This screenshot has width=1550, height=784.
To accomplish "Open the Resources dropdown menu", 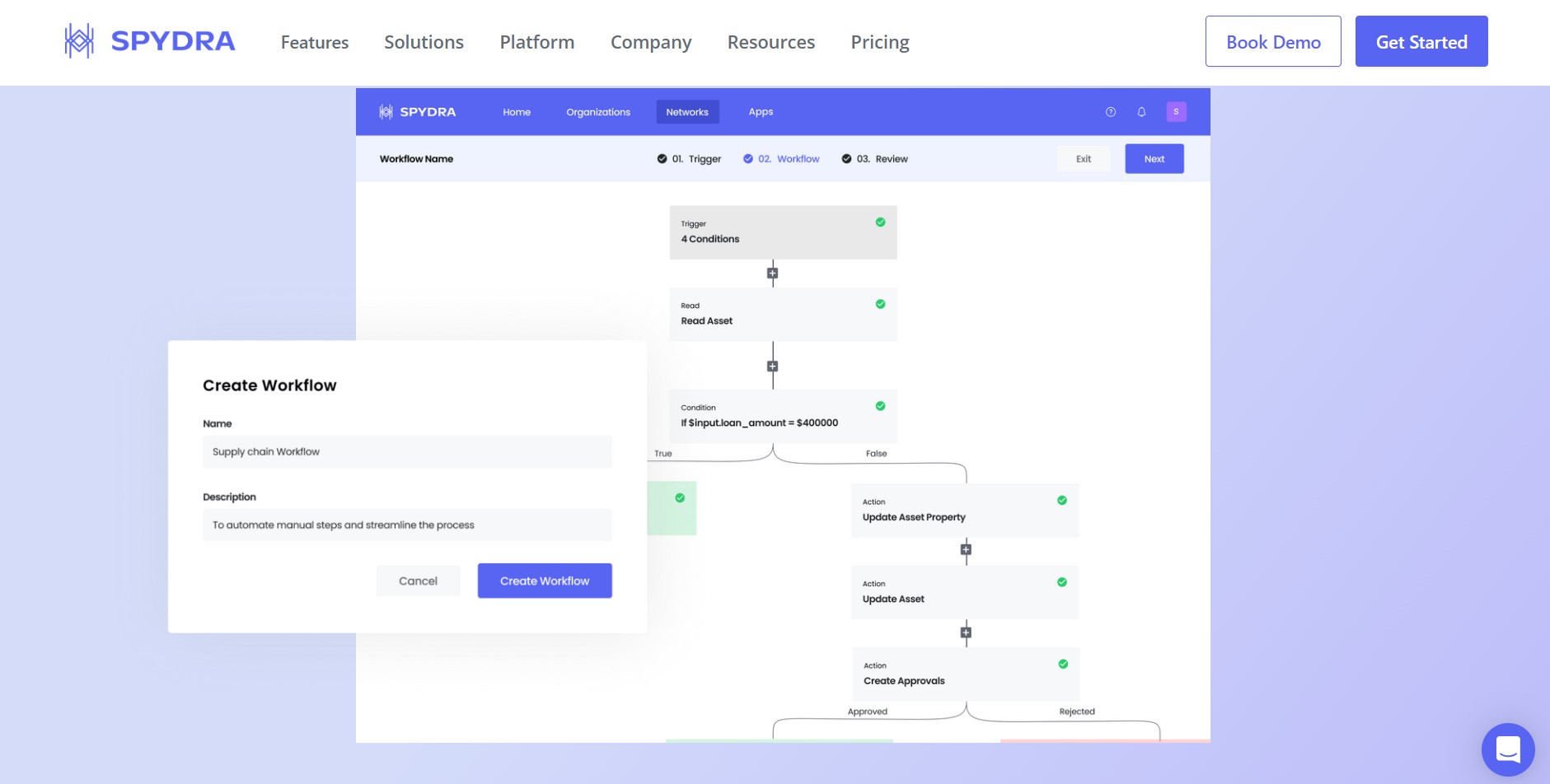I will point(770,42).
